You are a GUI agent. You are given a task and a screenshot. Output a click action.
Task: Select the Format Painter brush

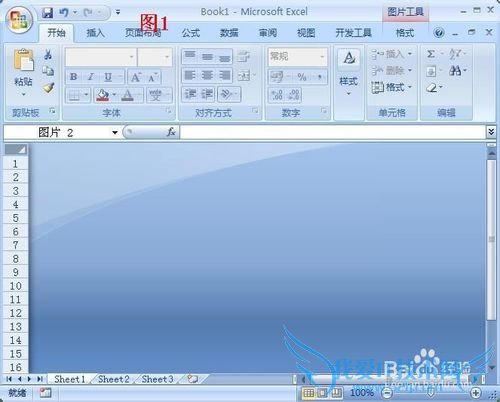coord(48,88)
